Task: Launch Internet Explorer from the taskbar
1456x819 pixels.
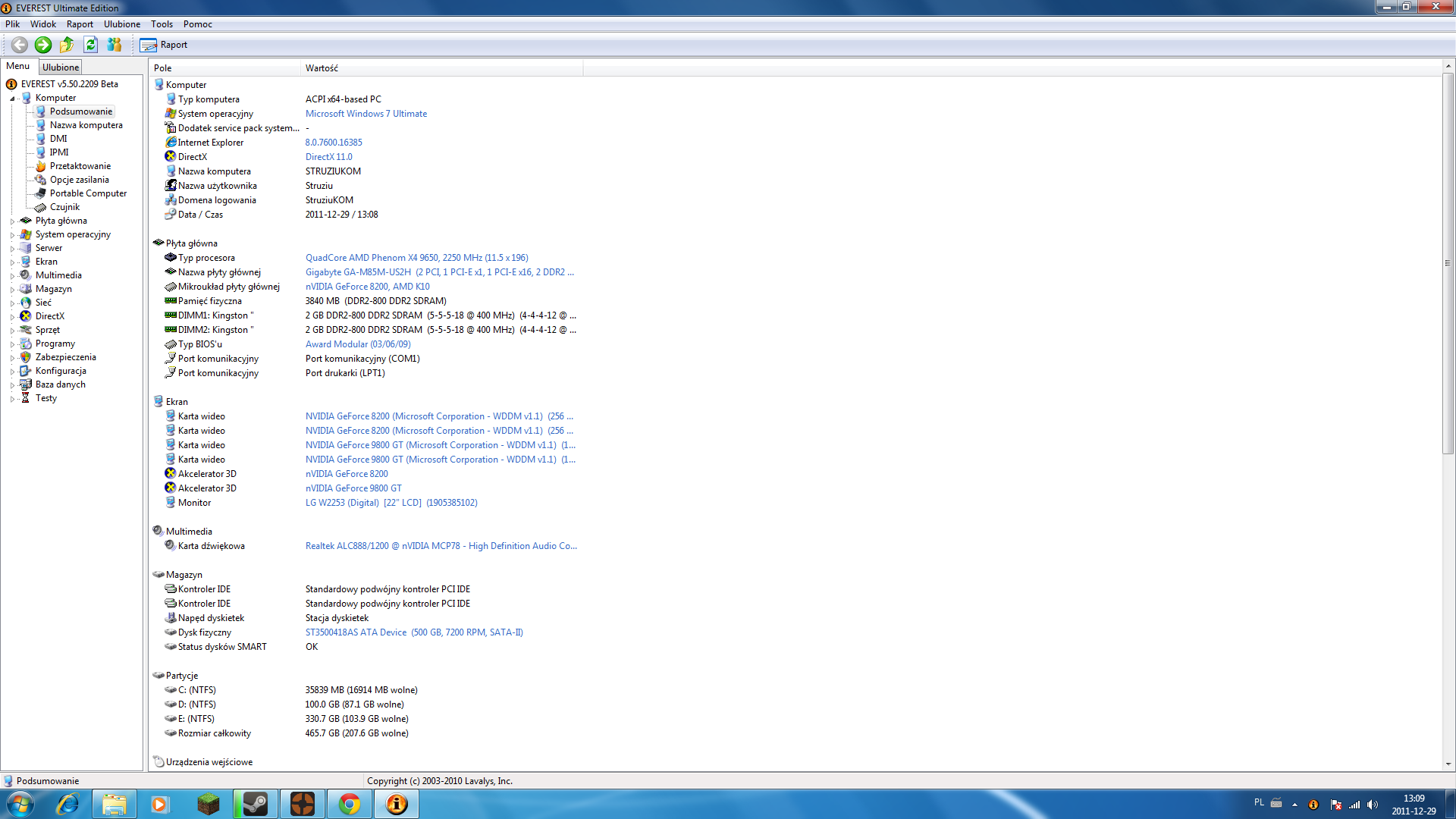Action: pos(67,804)
